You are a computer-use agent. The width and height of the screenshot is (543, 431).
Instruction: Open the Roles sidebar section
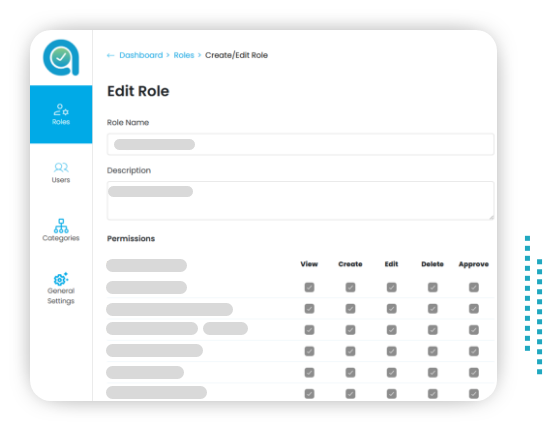(x=61, y=114)
